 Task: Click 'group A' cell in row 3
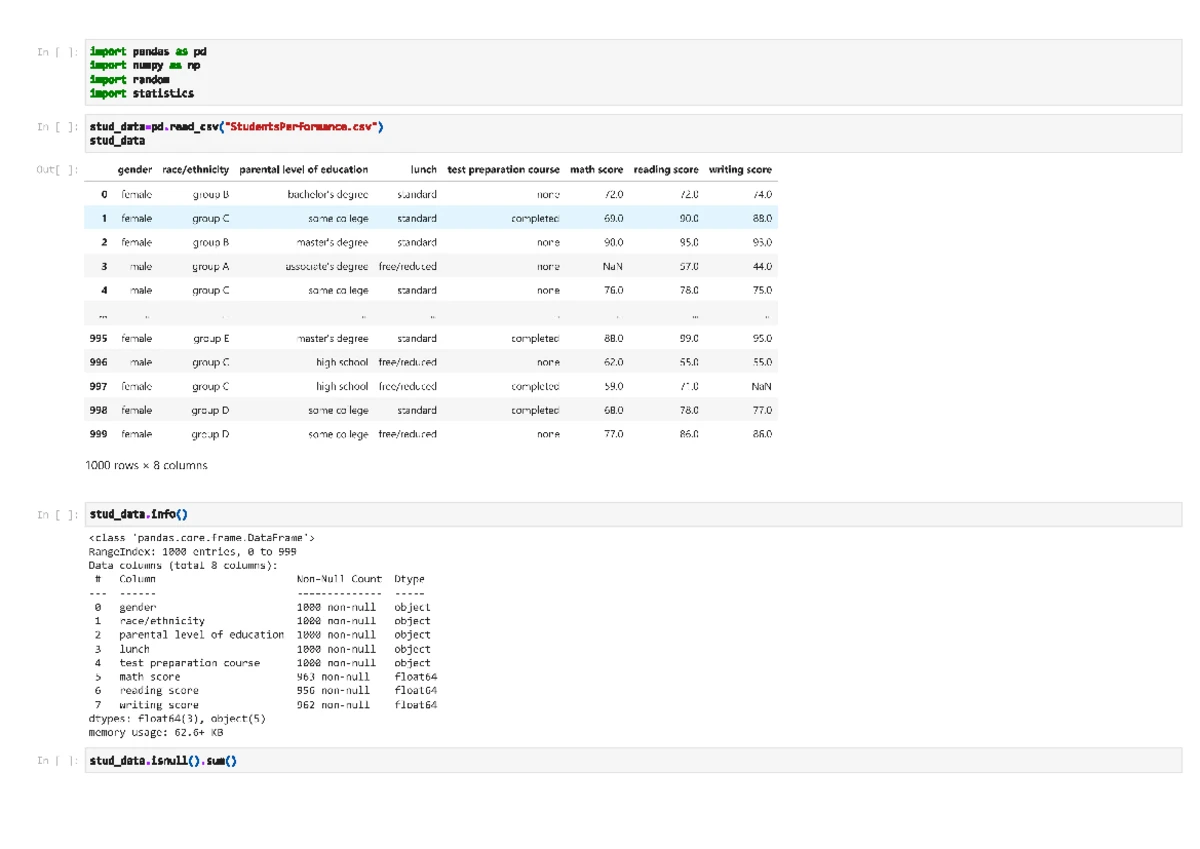point(211,266)
